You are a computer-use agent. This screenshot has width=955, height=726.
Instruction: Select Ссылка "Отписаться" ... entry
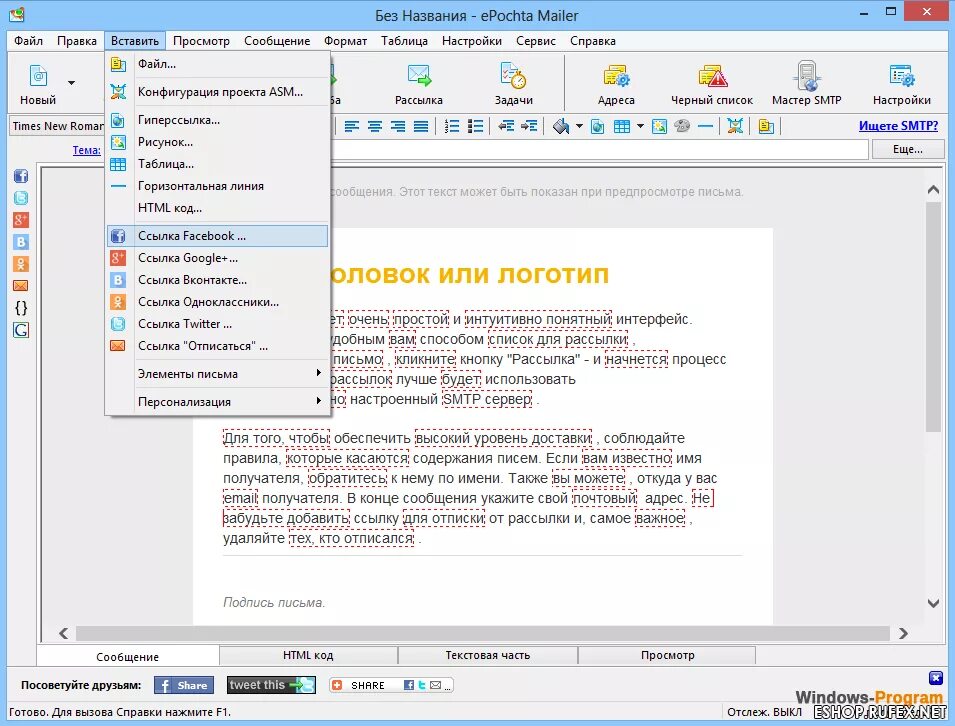click(217, 345)
